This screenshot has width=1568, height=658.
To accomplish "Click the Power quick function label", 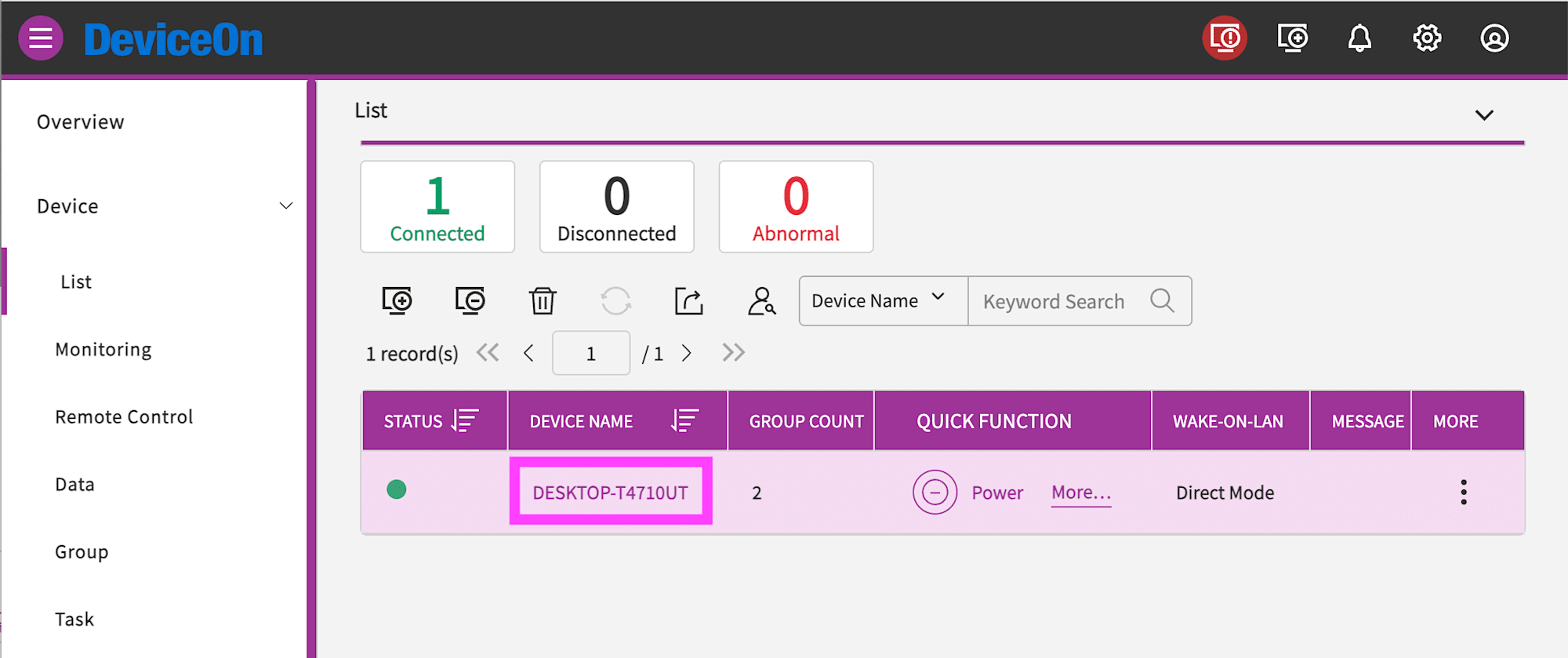I will [x=997, y=493].
